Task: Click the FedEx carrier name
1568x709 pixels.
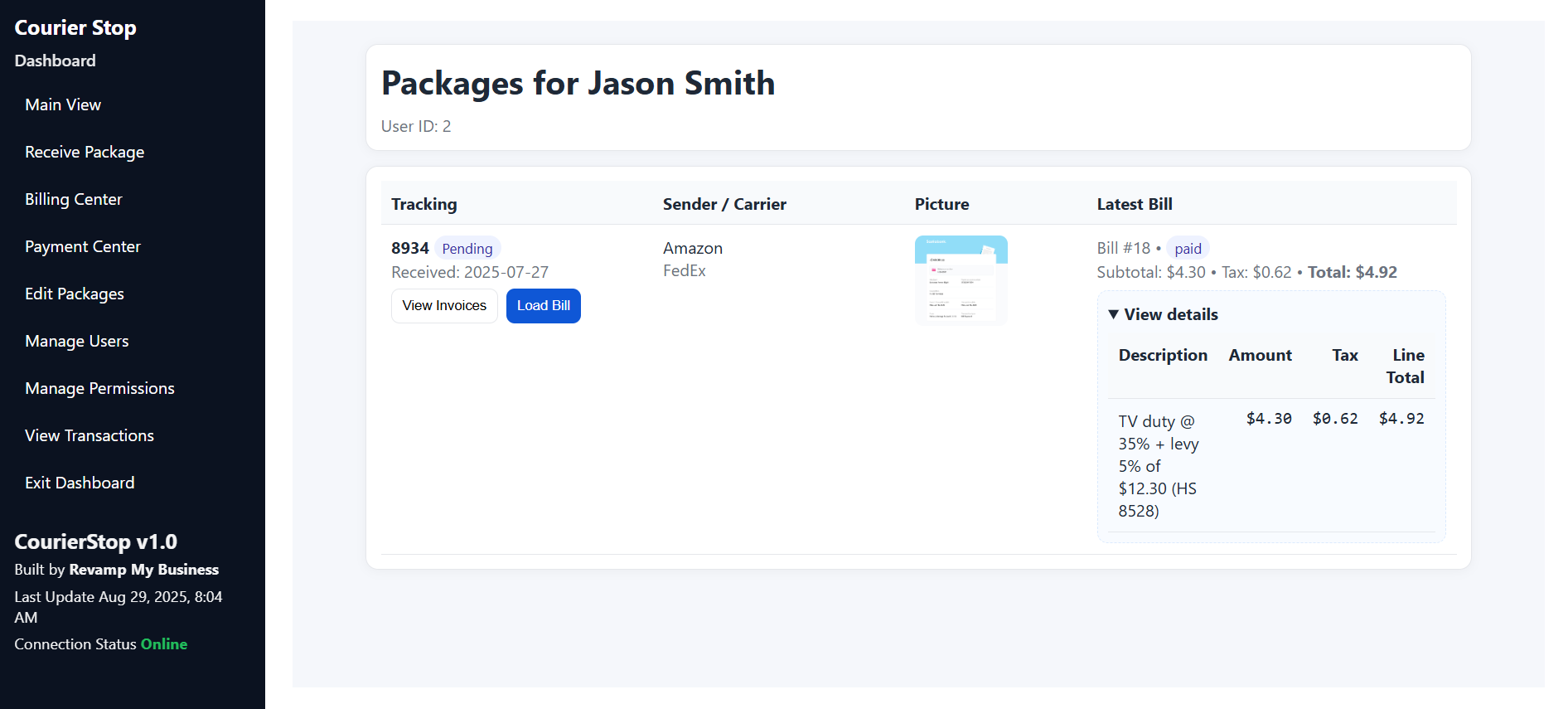Action: pos(685,270)
